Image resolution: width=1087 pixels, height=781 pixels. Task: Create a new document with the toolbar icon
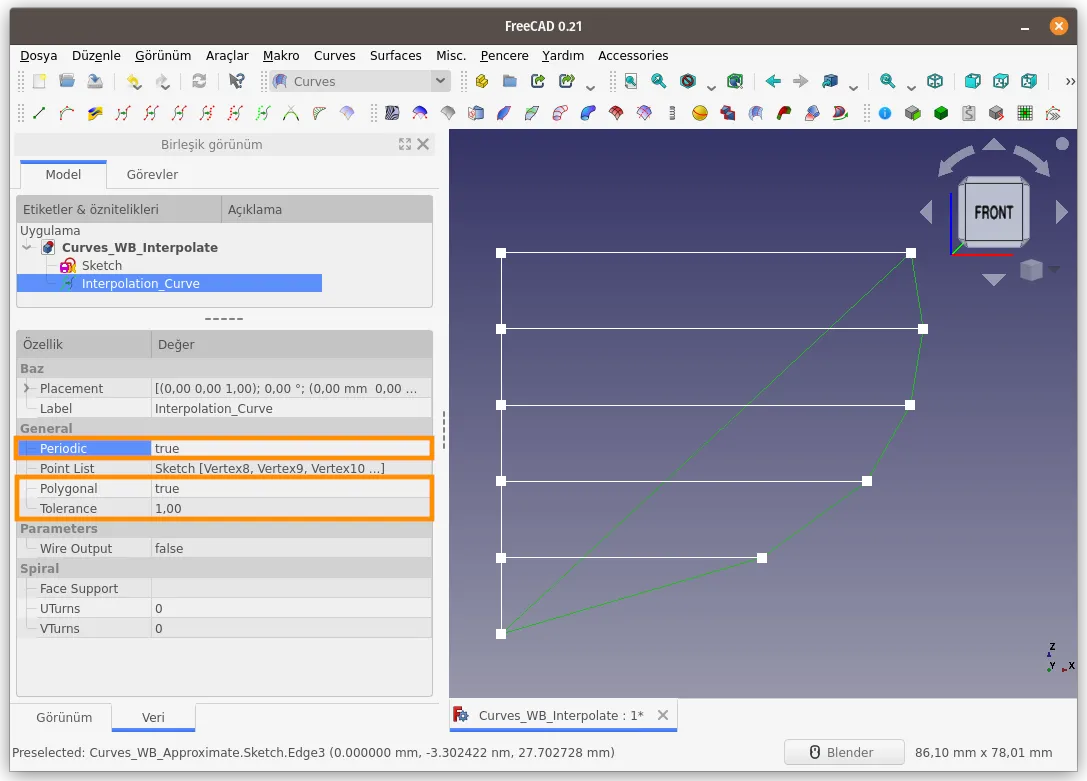click(40, 81)
